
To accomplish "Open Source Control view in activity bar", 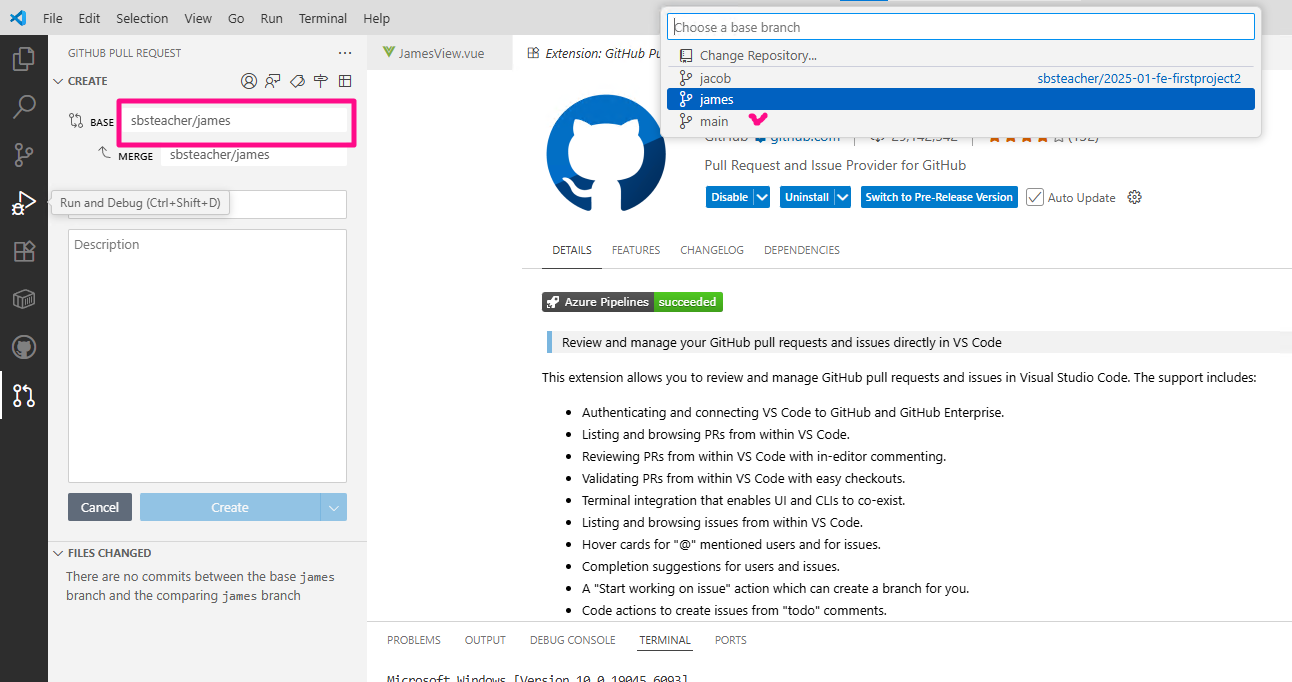I will (24, 155).
